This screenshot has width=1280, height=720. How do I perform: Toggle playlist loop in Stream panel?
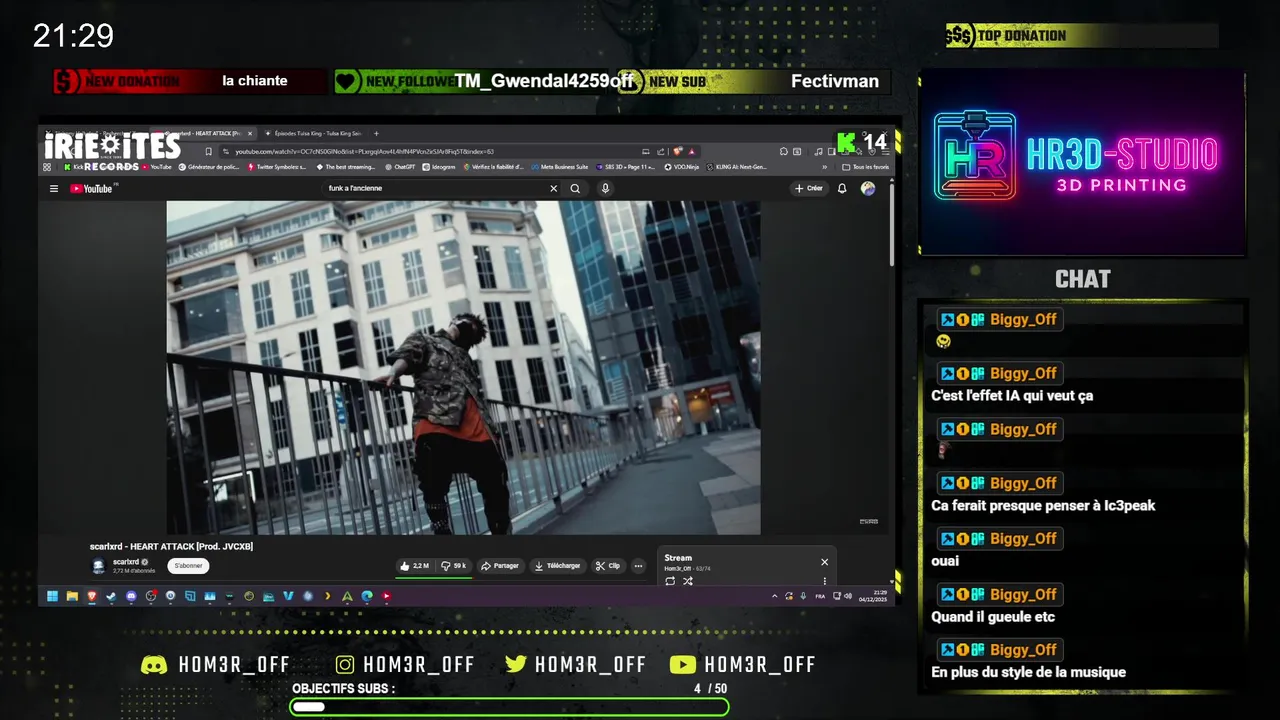click(x=670, y=581)
